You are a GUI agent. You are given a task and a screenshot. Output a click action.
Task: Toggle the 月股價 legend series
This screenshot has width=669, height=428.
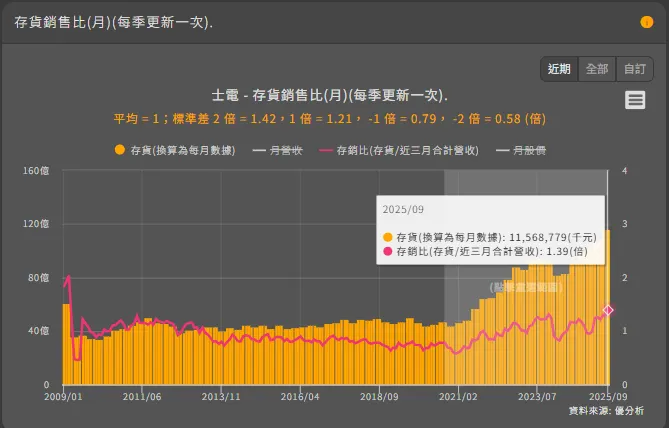[521, 150]
